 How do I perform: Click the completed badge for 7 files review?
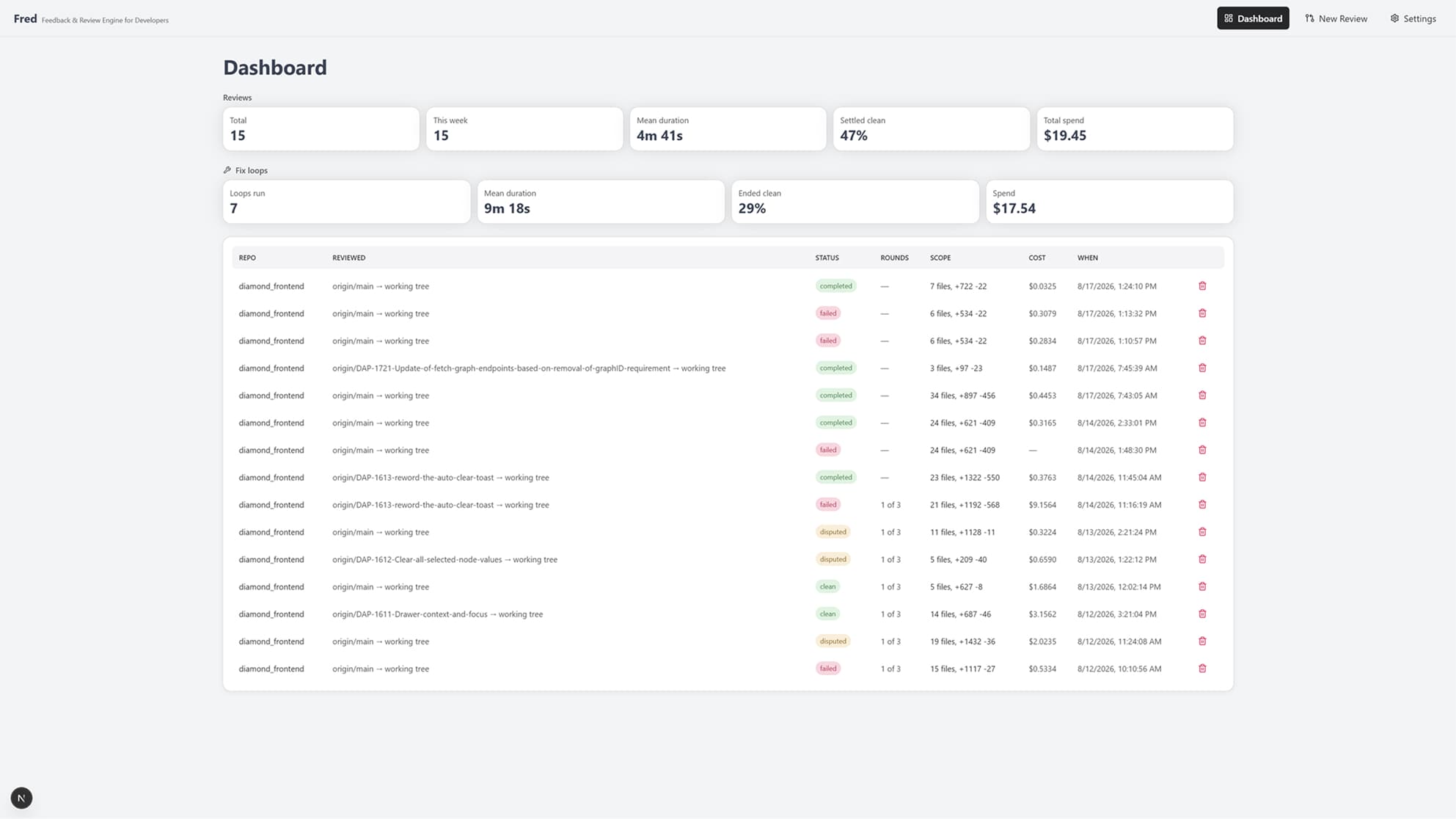tap(835, 286)
